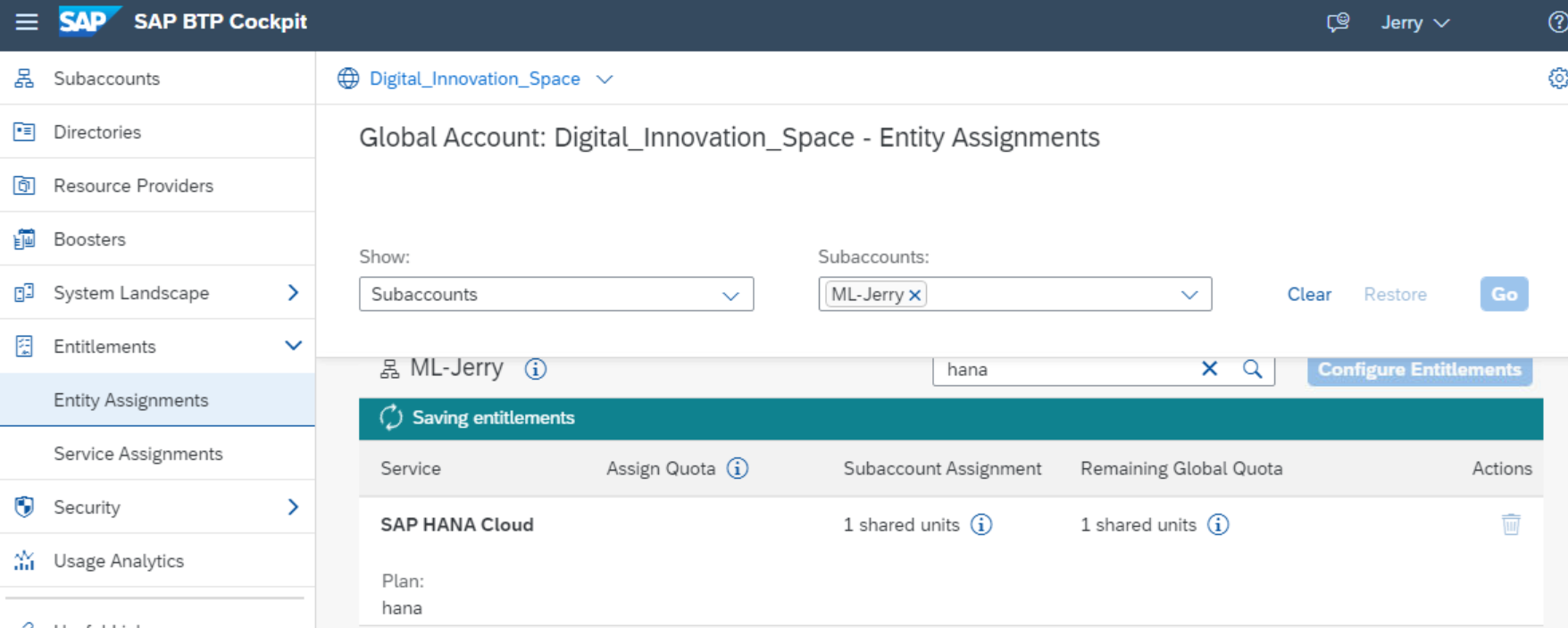1568x628 pixels.
Task: Expand the System Landscape section
Action: pyautogui.click(x=292, y=293)
